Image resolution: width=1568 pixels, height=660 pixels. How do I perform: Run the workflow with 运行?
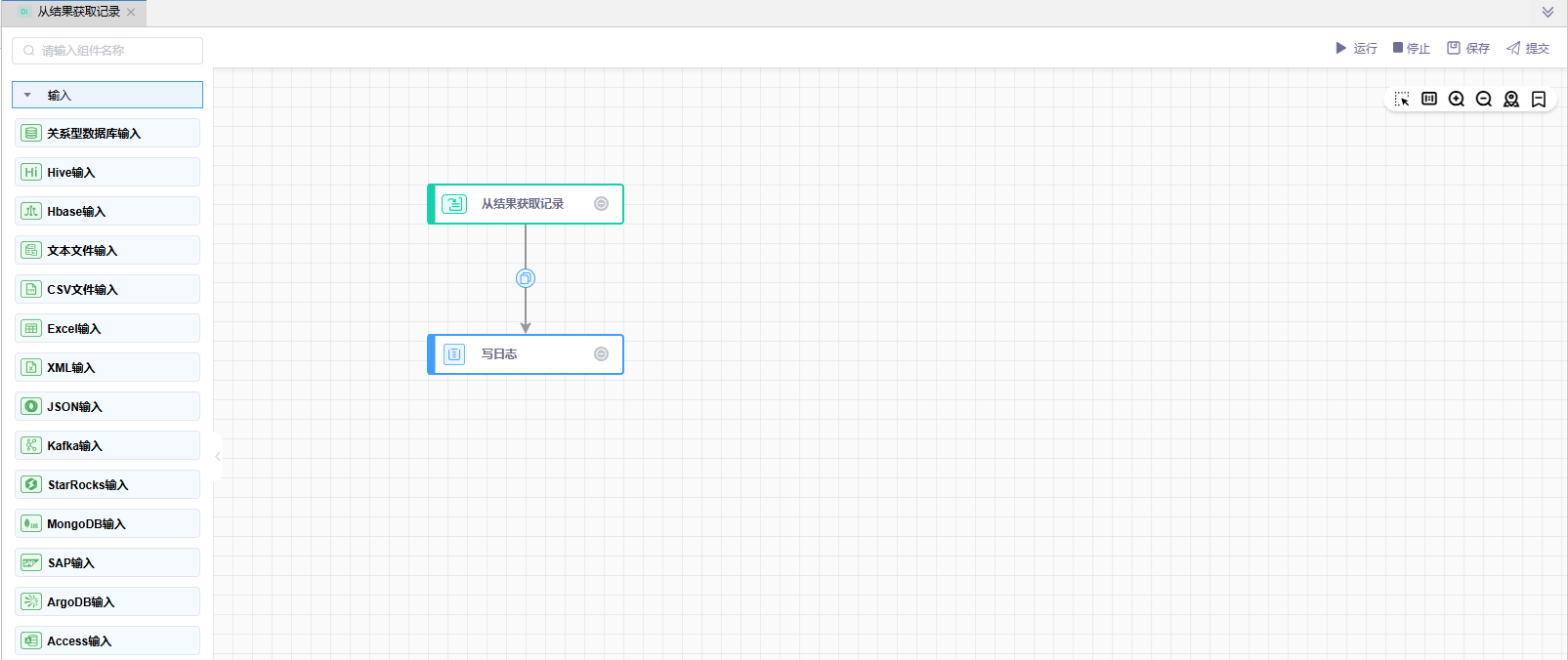pyautogui.click(x=1356, y=48)
